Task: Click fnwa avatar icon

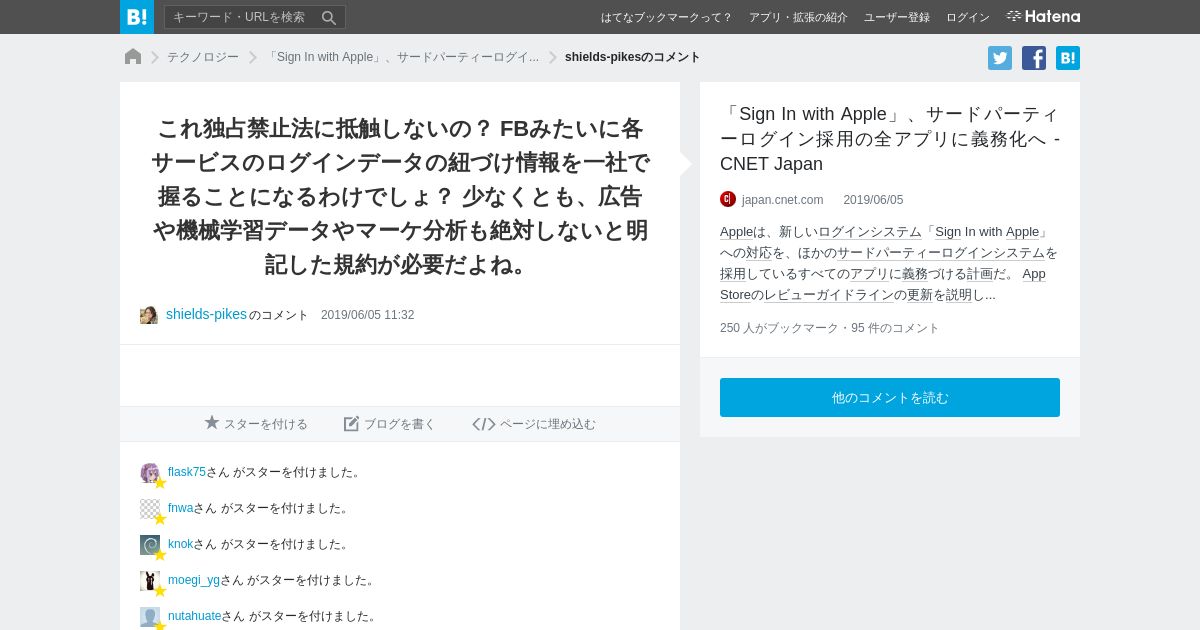Action: pos(150,509)
